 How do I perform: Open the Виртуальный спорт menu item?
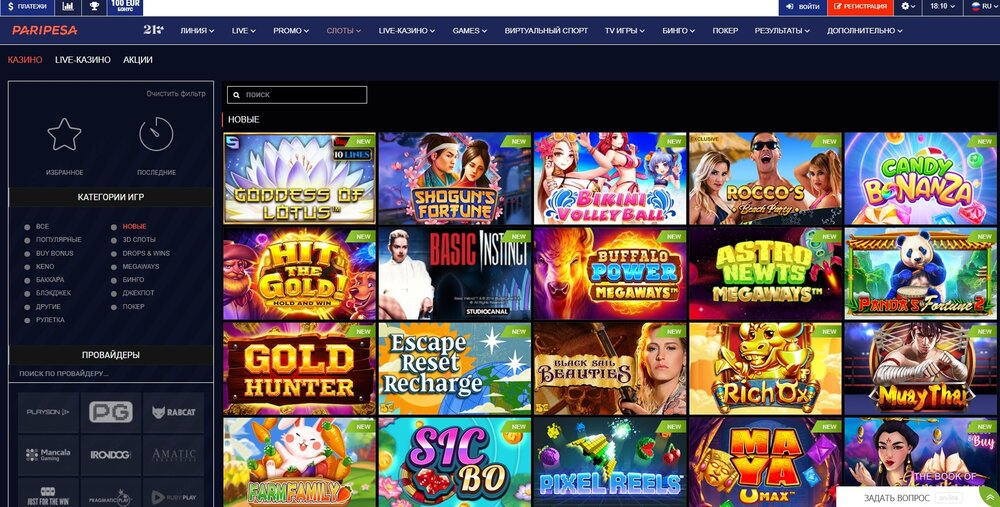click(x=546, y=31)
